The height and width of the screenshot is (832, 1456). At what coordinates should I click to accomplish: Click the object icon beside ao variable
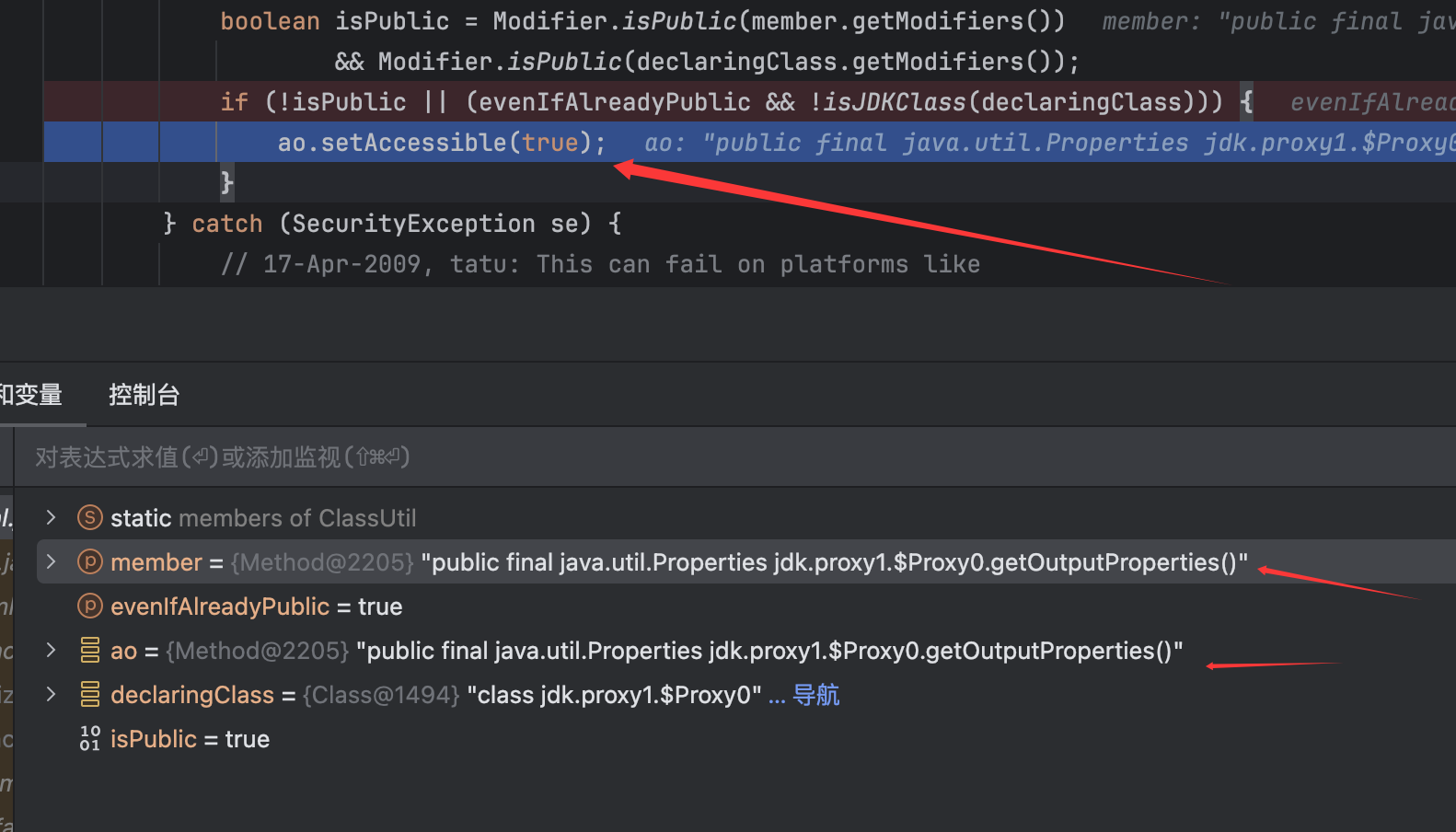tap(89, 651)
